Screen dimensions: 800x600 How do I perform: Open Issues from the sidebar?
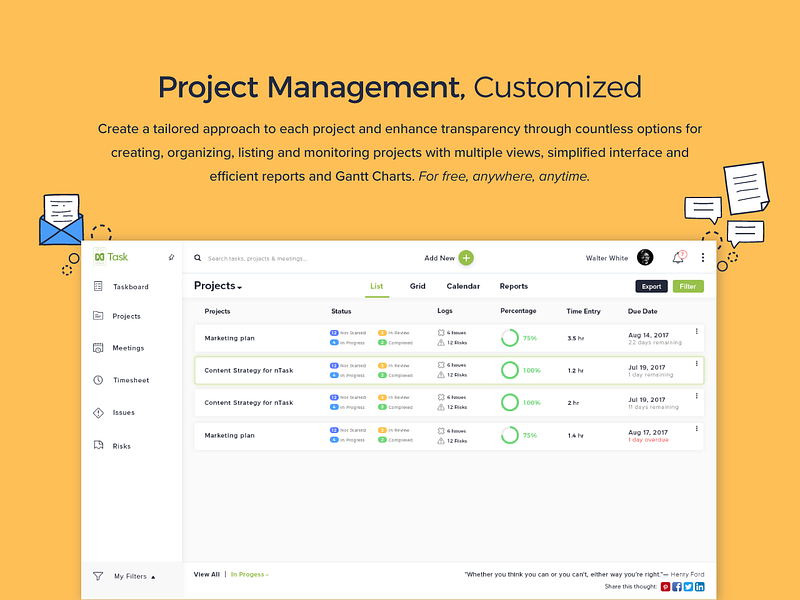coord(123,412)
